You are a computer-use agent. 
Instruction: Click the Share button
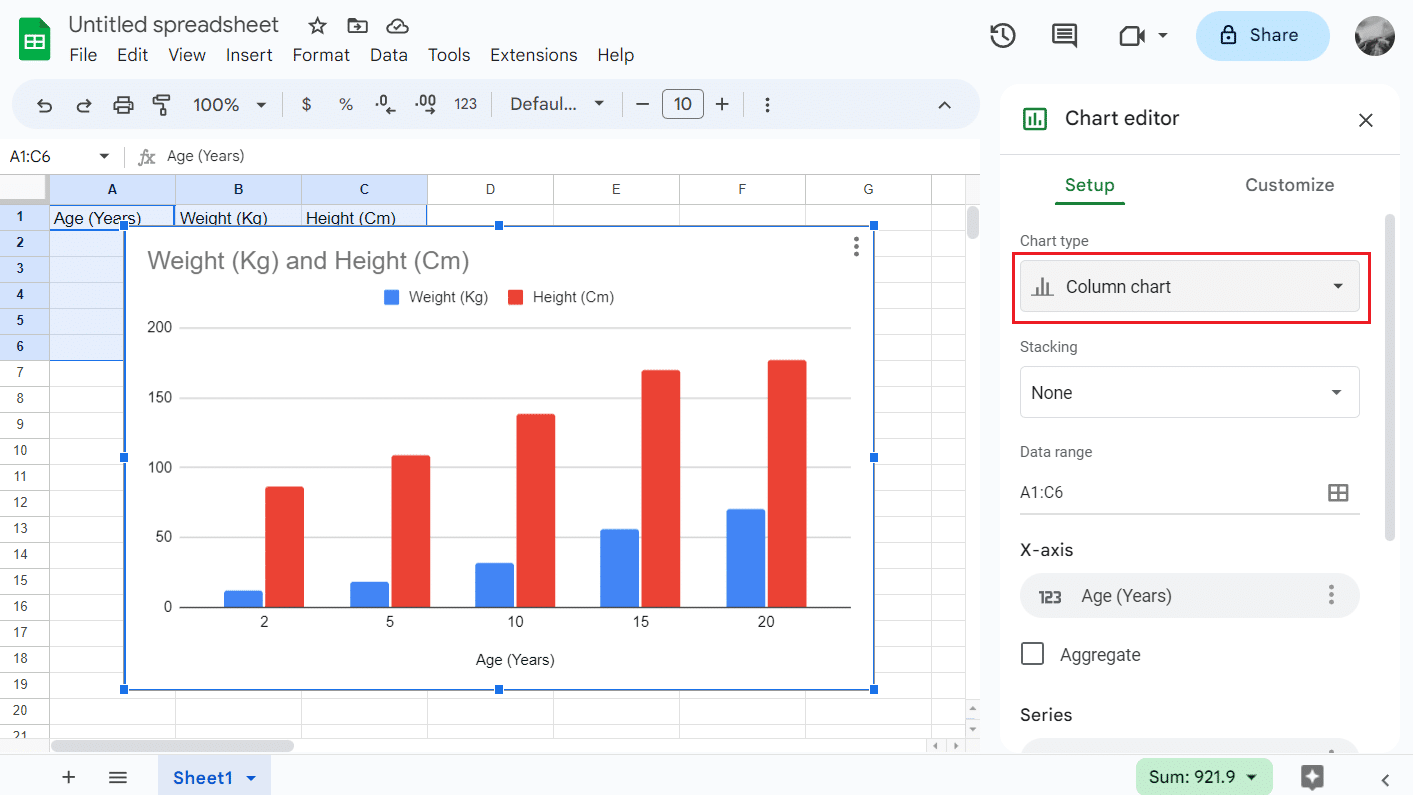click(1262, 35)
